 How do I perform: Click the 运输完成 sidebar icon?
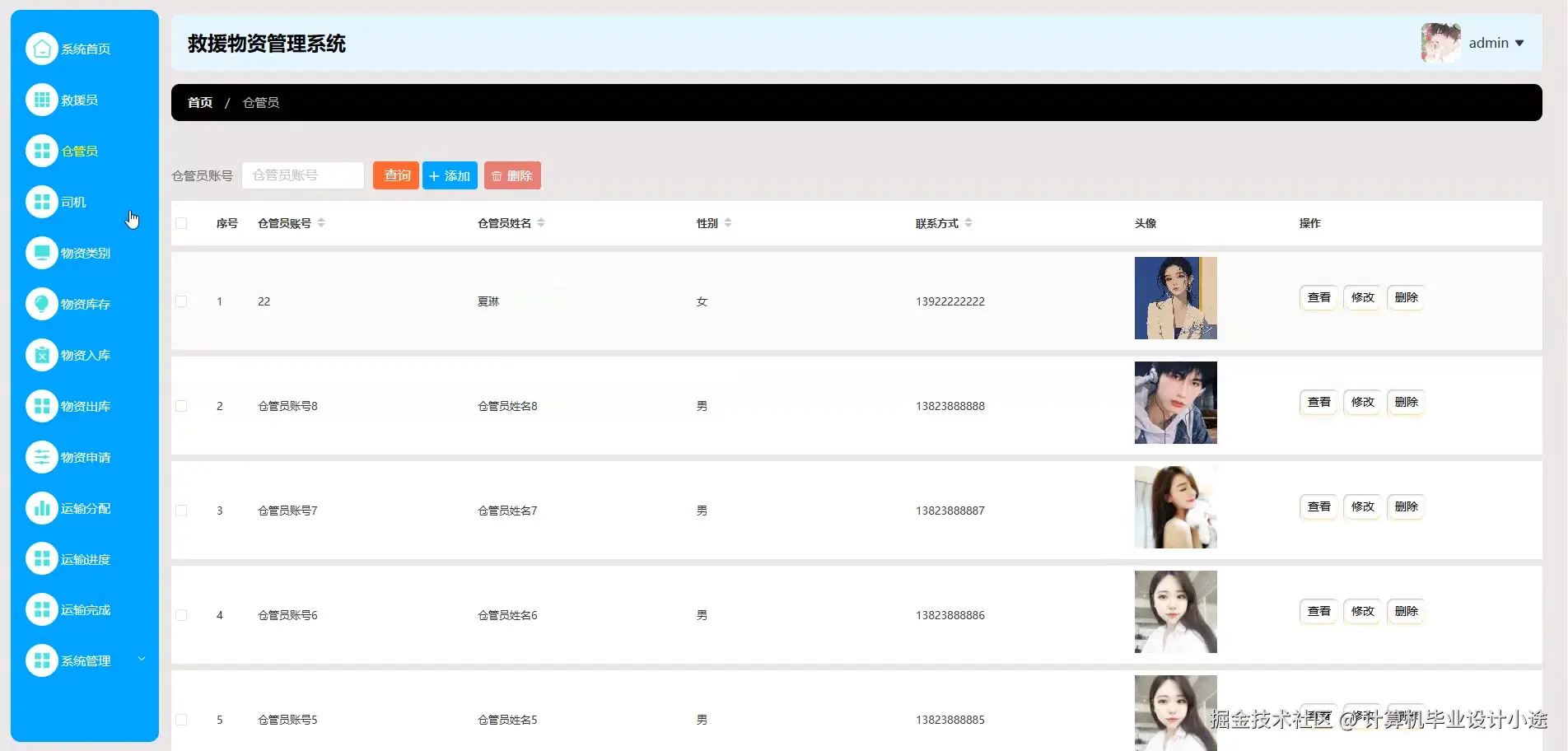[42, 609]
